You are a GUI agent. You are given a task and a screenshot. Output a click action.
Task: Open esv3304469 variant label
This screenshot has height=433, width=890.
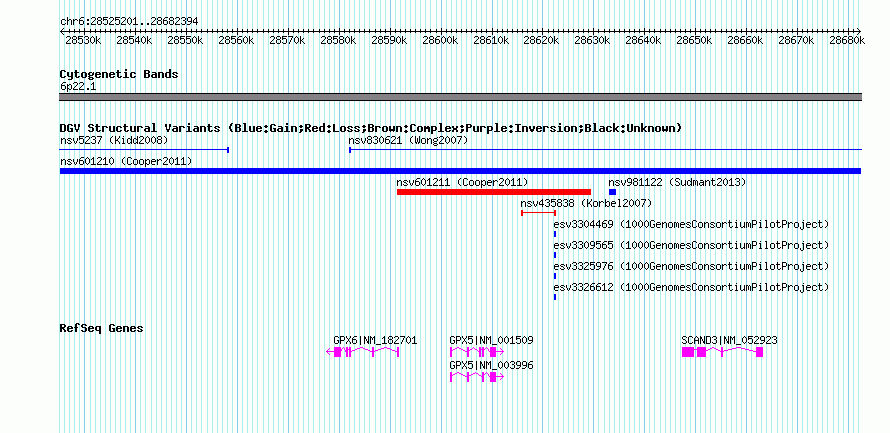coord(691,224)
